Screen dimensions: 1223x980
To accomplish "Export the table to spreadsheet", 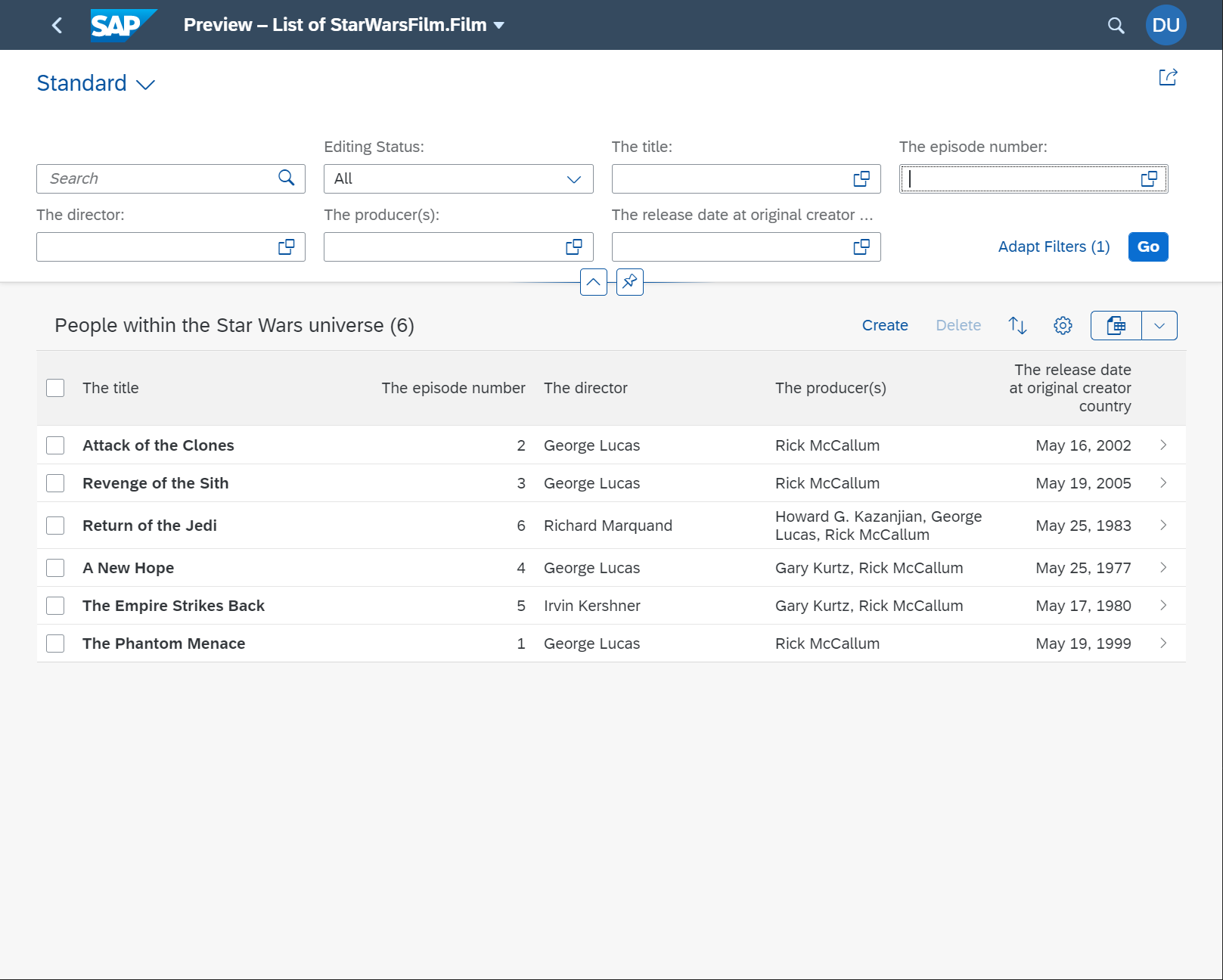I will point(1116,325).
